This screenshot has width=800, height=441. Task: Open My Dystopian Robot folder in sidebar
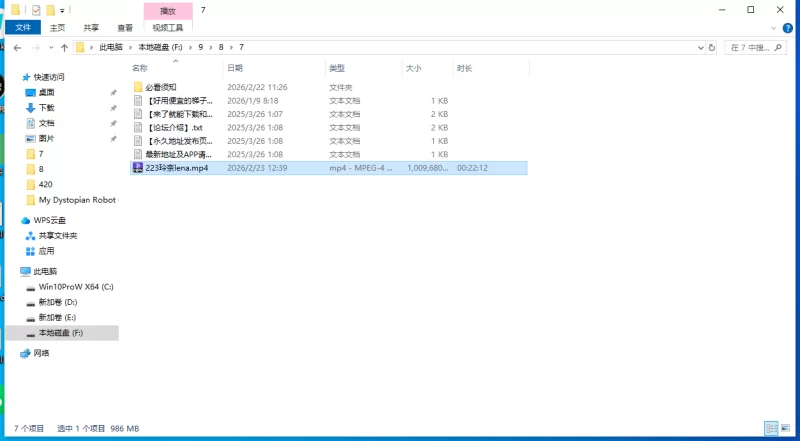coord(77,200)
